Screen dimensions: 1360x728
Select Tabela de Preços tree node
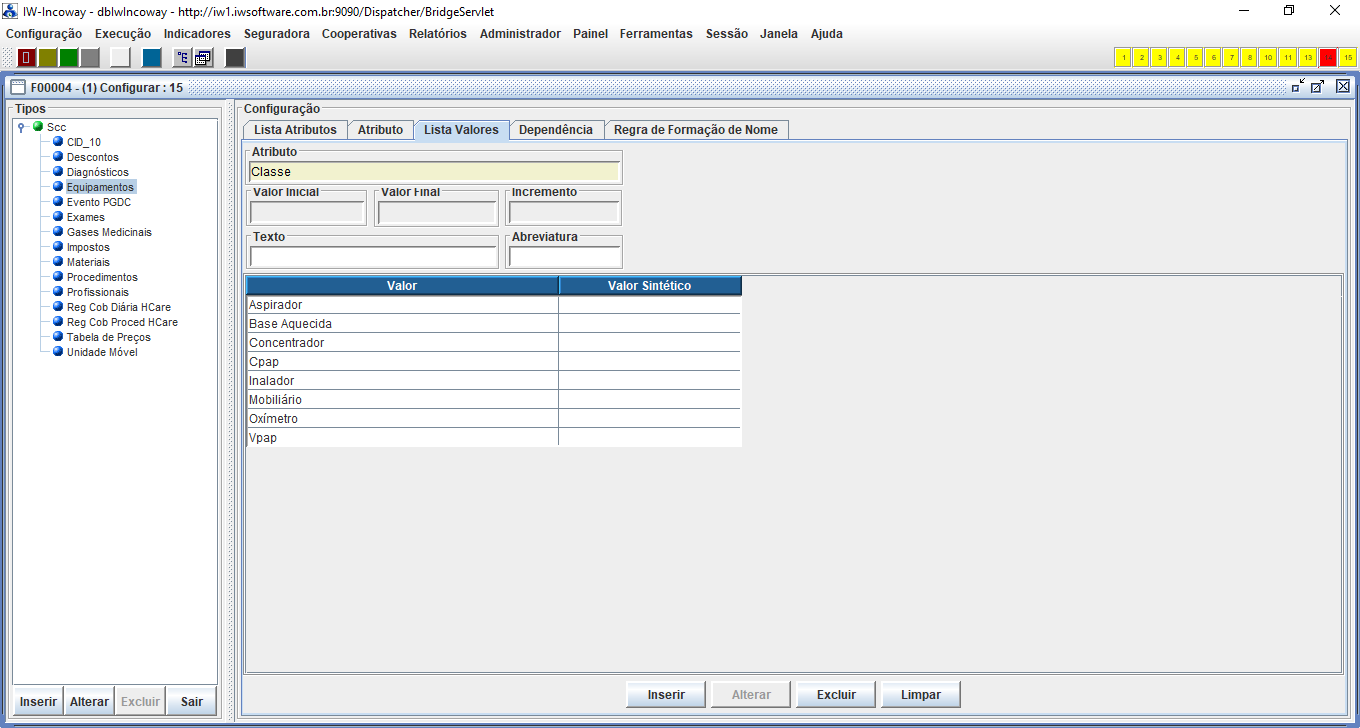click(x=108, y=337)
